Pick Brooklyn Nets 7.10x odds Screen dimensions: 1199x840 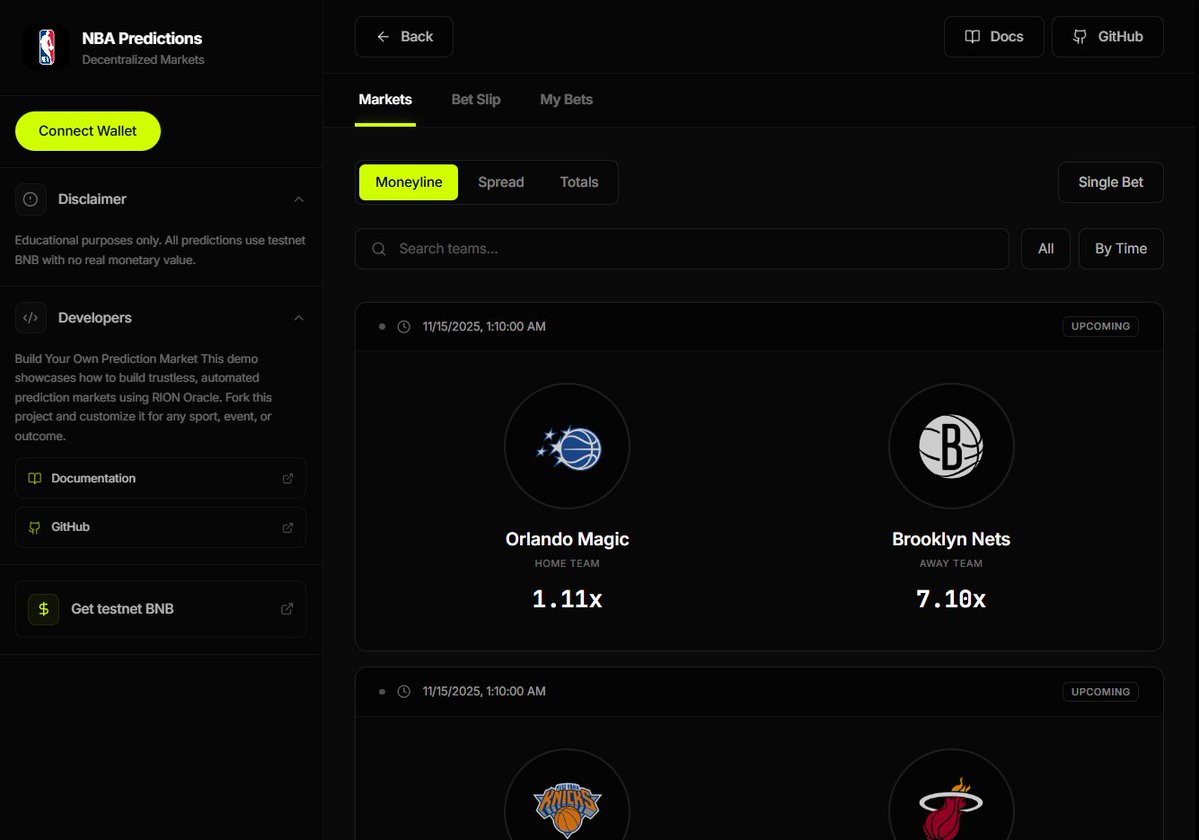tap(951, 599)
